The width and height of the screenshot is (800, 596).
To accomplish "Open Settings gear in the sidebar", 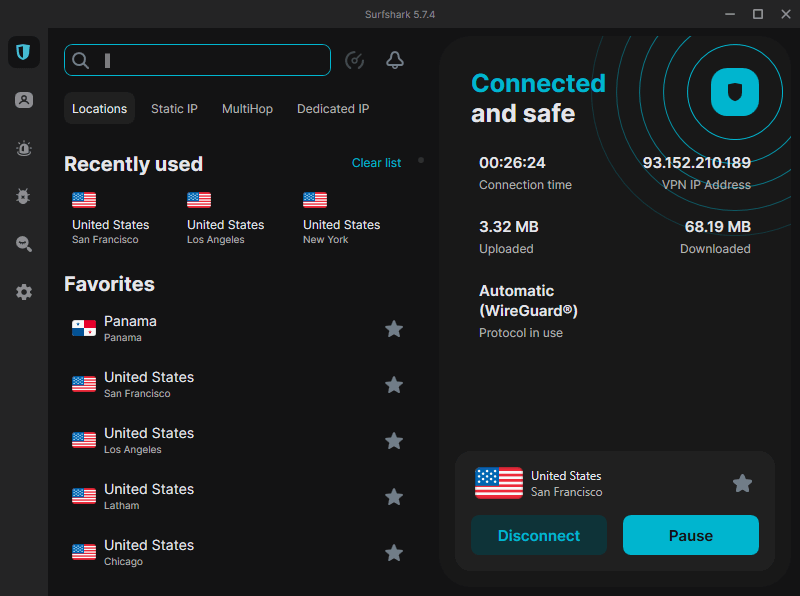I will [23, 292].
